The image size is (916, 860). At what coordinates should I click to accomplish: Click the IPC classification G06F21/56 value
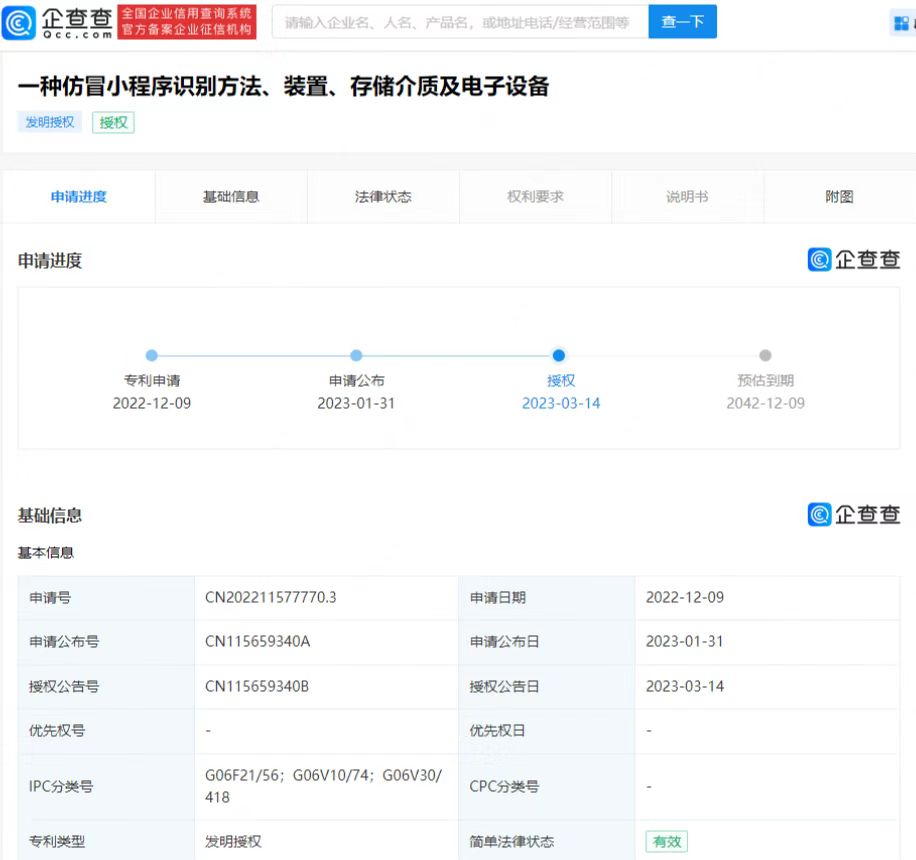(323, 786)
